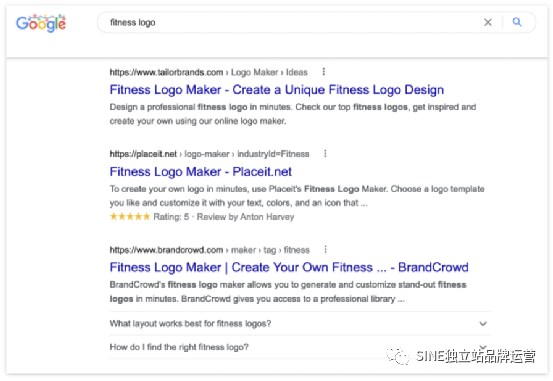This screenshot has height=381, width=553.
Task: Visit the https://www.tailorbrands.com breadcrumb URL
Action: click(x=166, y=72)
